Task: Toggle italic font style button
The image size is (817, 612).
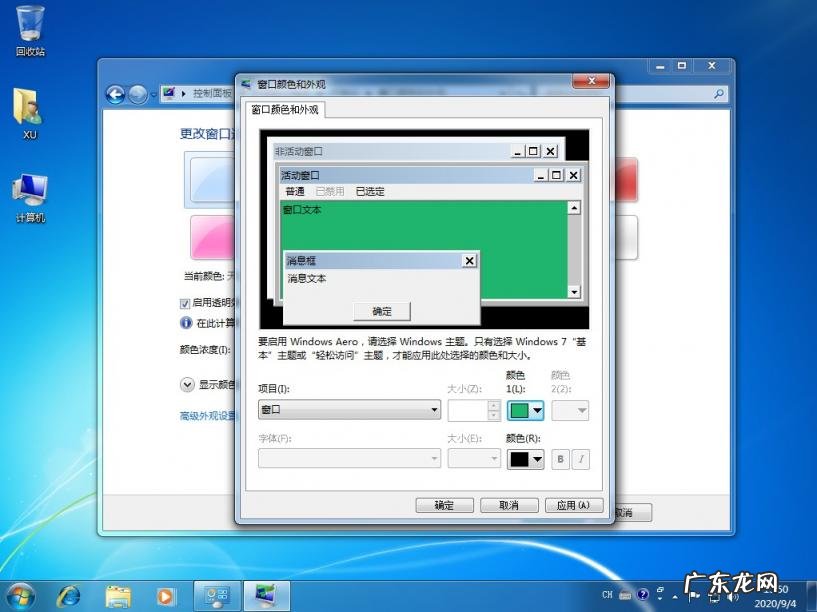Action: 580,459
